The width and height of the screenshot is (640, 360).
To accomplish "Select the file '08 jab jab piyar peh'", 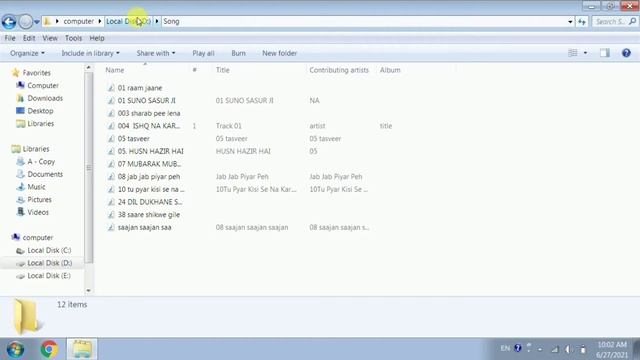I will 149,176.
